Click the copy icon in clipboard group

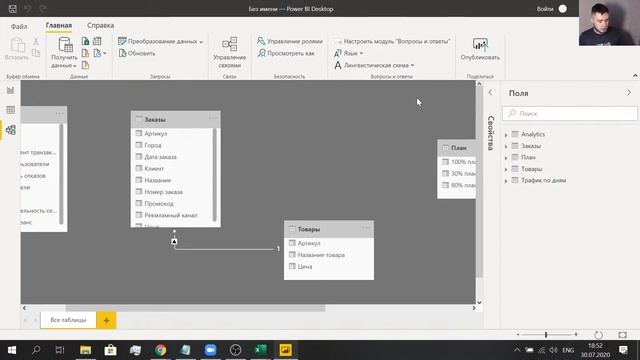click(36, 53)
